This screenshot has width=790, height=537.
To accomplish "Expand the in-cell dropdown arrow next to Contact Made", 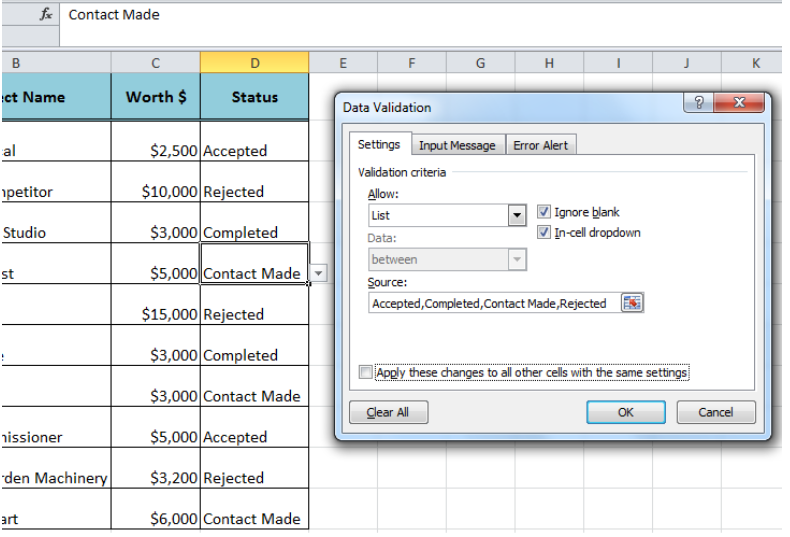I will click(318, 273).
